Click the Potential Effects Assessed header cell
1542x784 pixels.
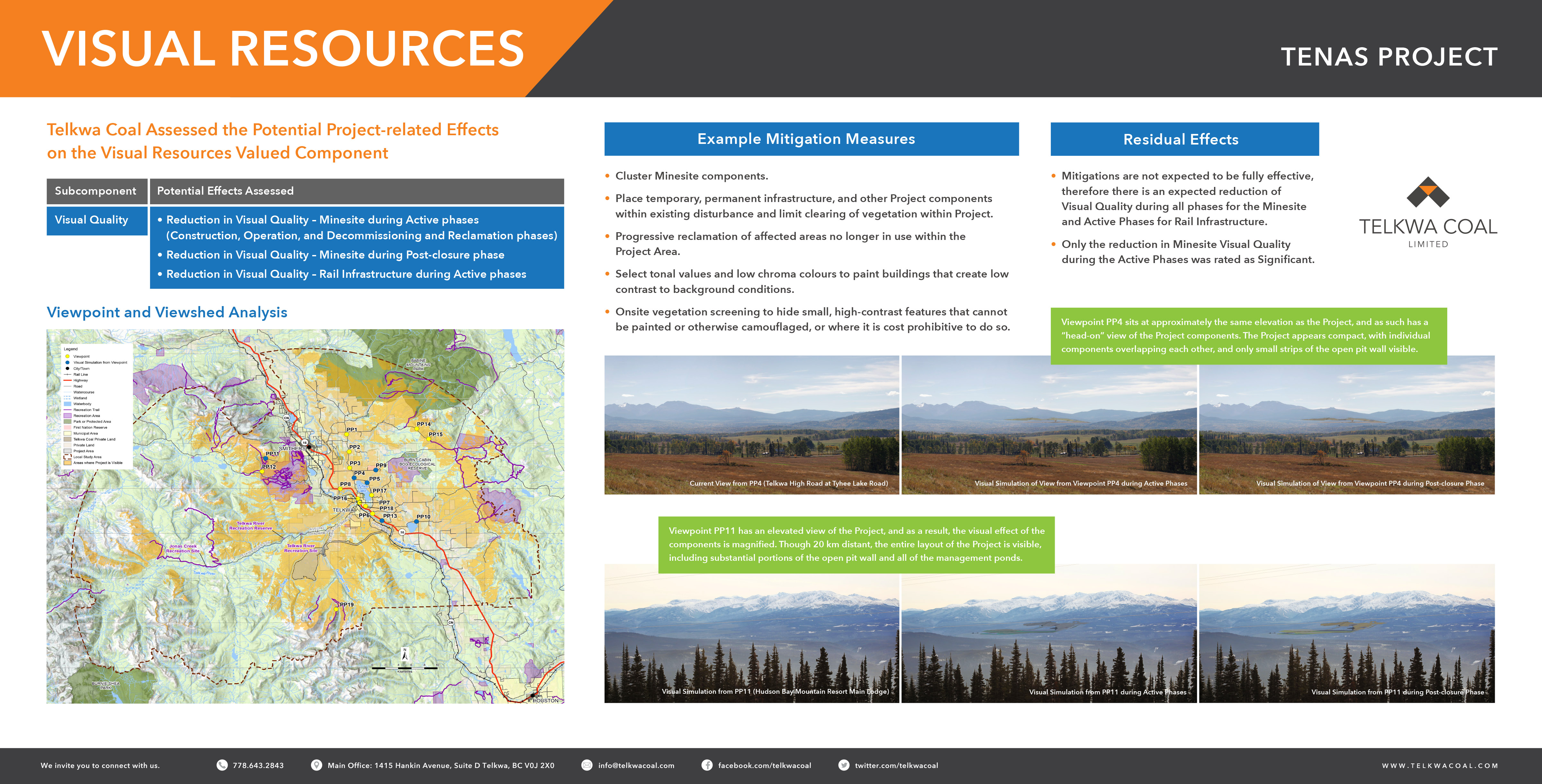coord(357,191)
